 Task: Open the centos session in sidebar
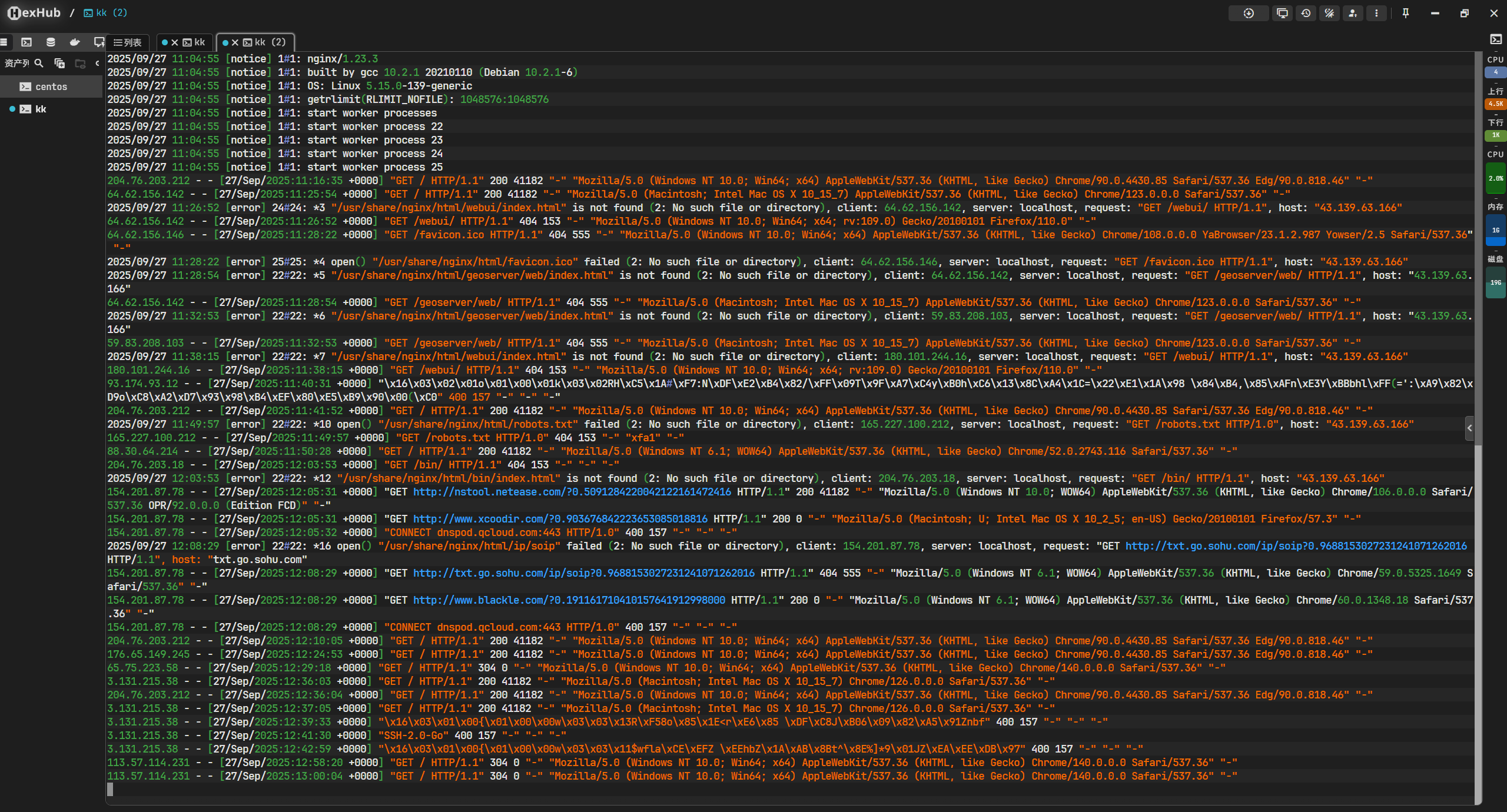pyautogui.click(x=51, y=86)
